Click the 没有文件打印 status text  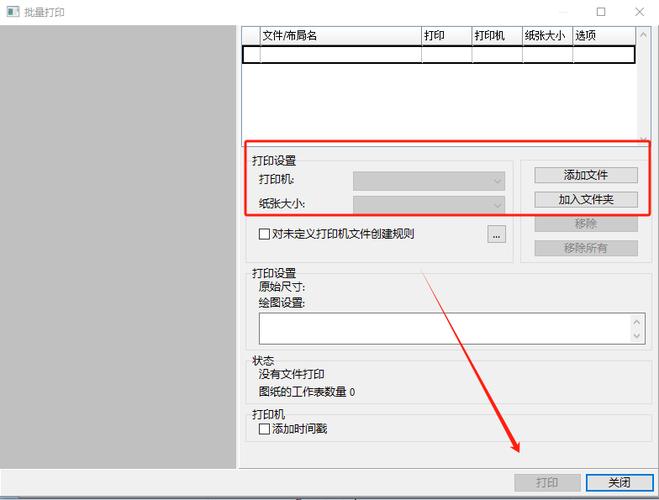[x=291, y=374]
